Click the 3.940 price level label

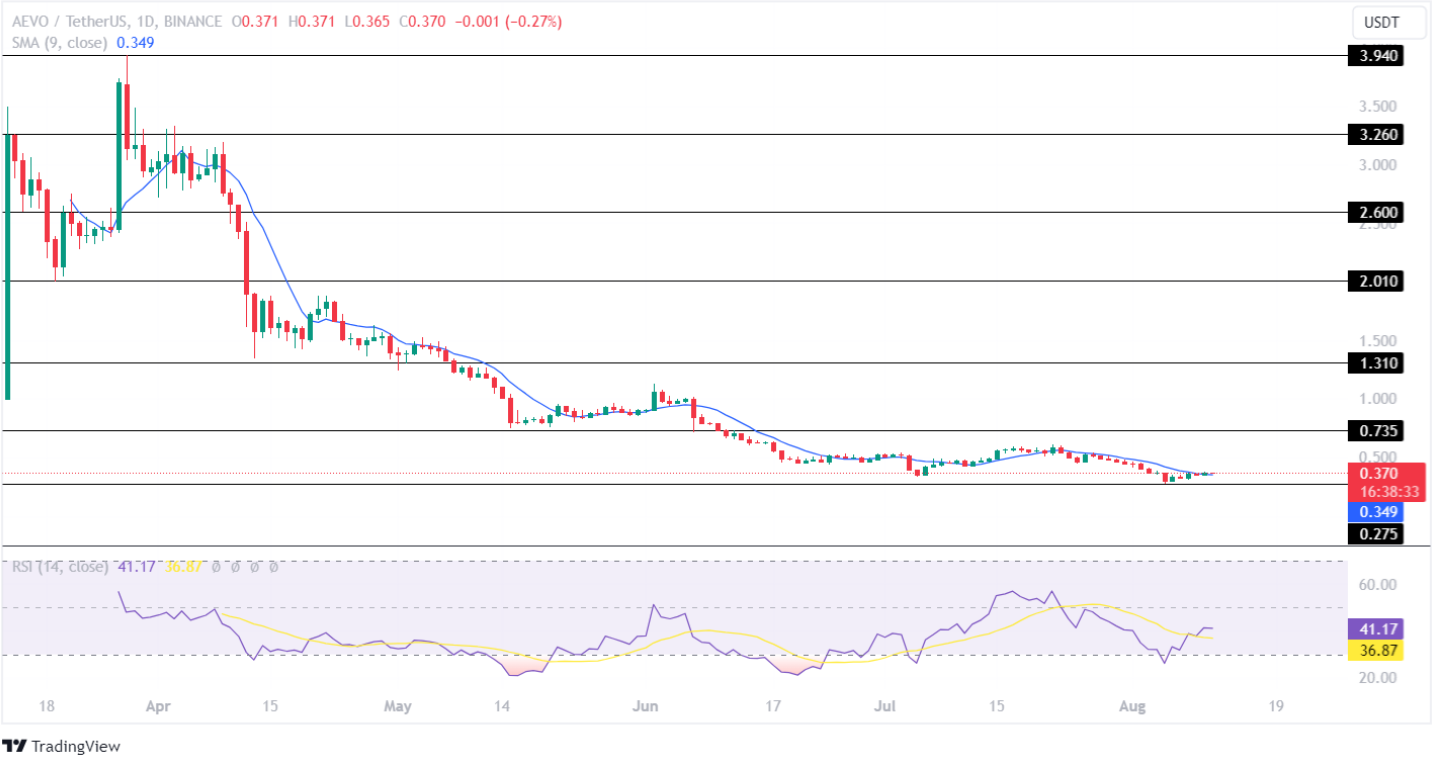(1374, 56)
